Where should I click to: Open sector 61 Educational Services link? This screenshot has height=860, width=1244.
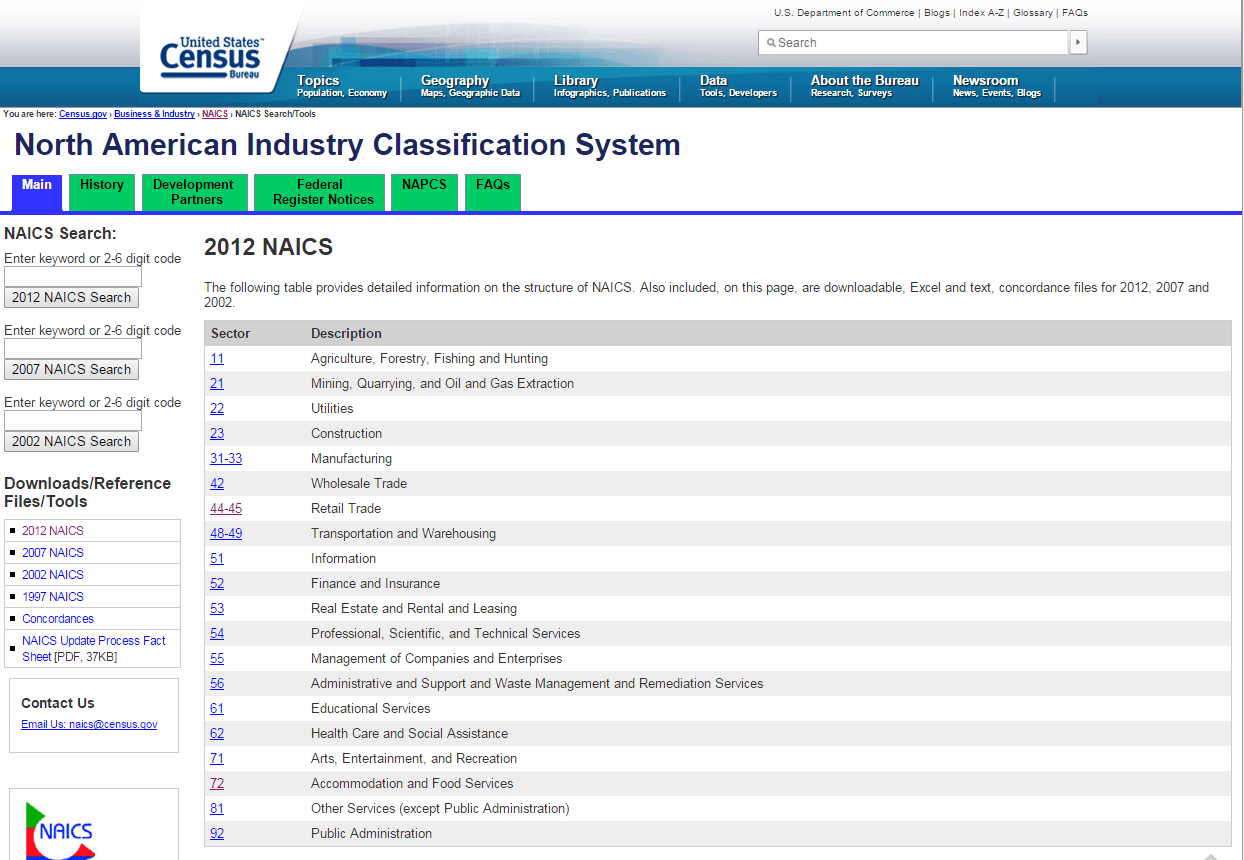[x=217, y=709]
